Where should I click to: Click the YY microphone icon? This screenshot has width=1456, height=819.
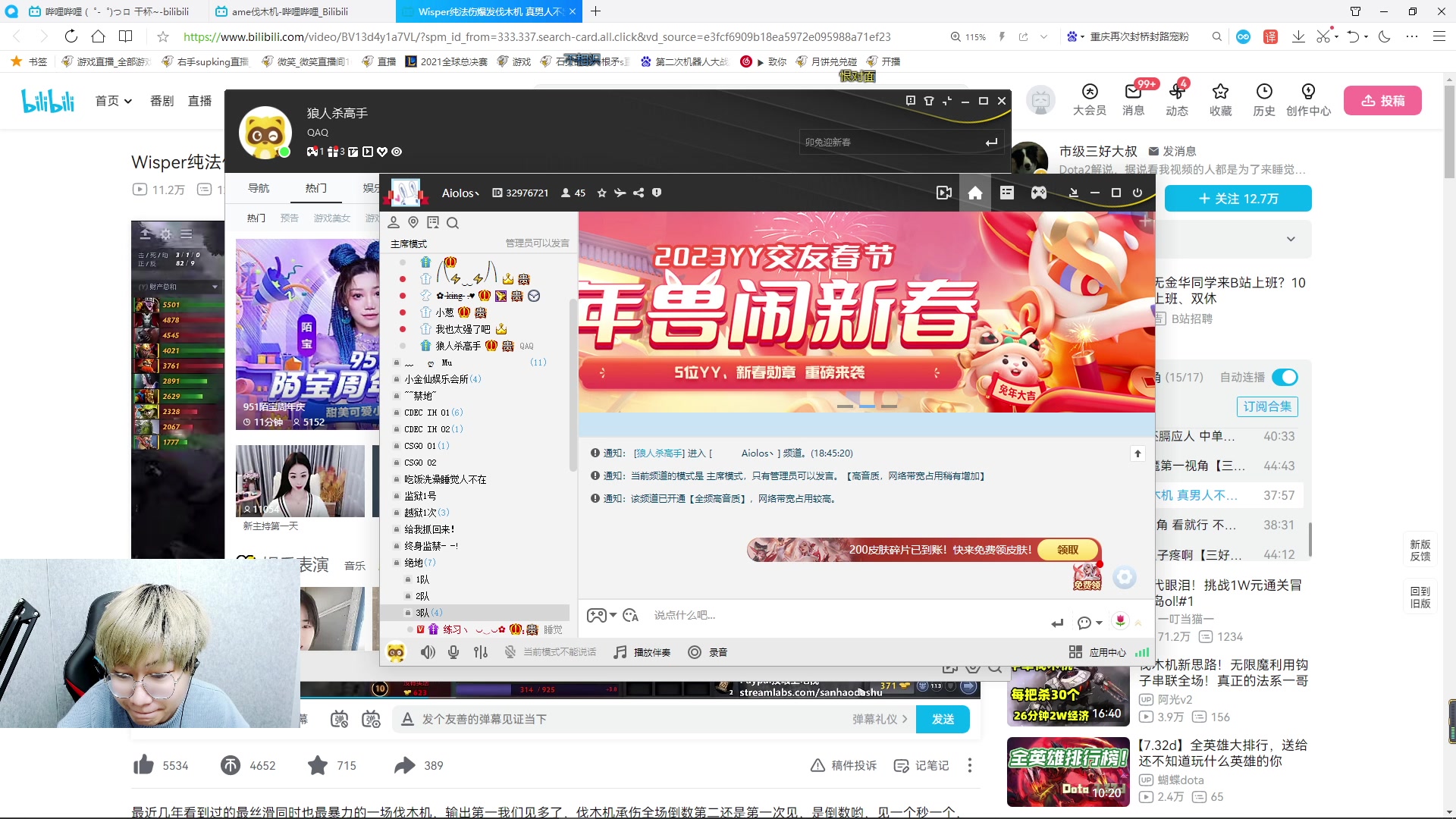[453, 652]
